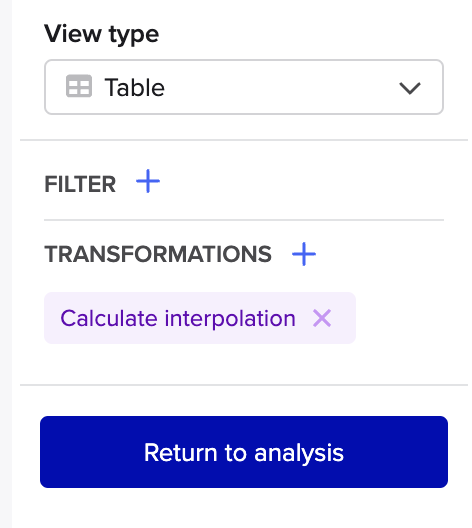
Task: Click the gray table icon in the selector
Action: coord(79,86)
